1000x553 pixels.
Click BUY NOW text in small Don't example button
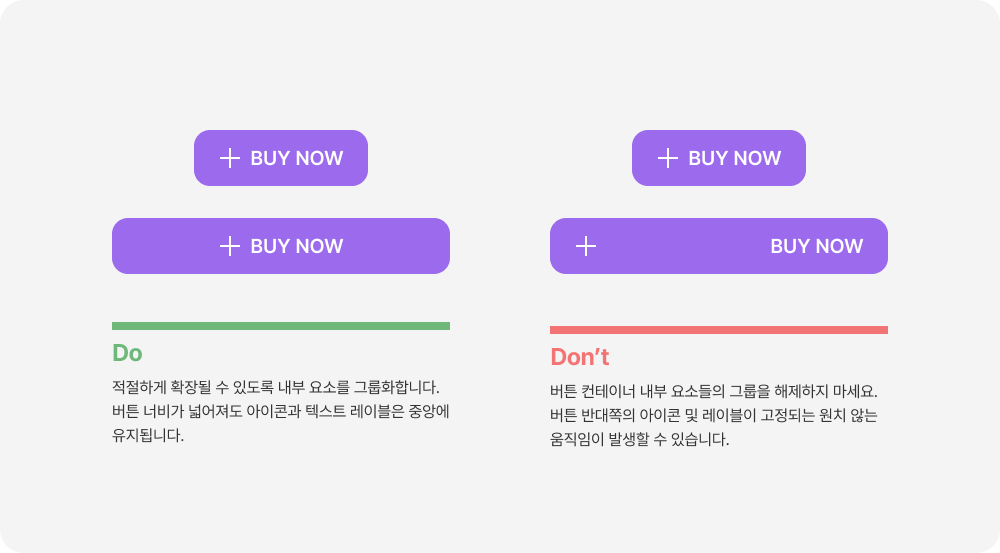coord(735,158)
